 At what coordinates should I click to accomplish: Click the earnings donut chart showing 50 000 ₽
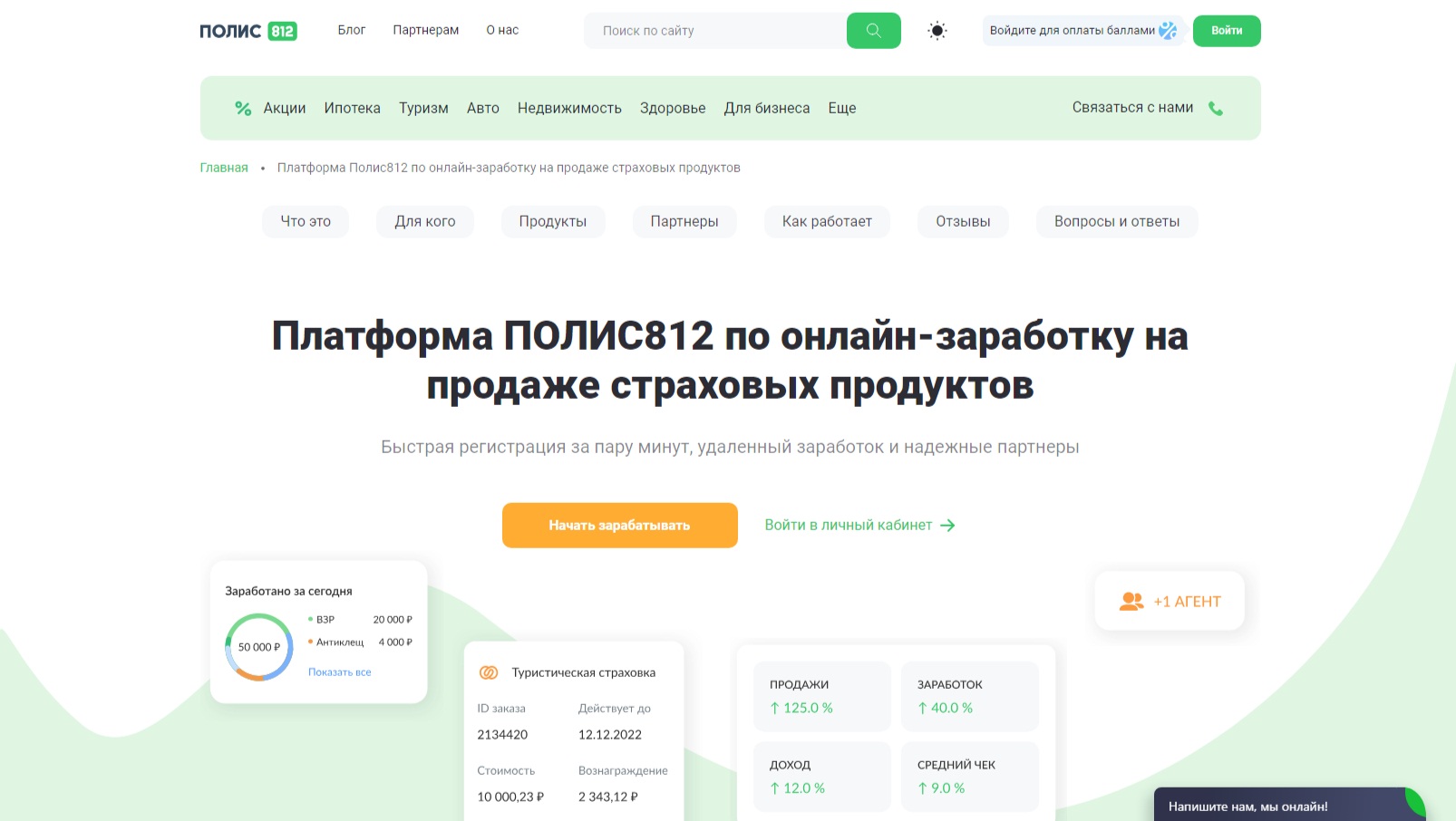[259, 647]
